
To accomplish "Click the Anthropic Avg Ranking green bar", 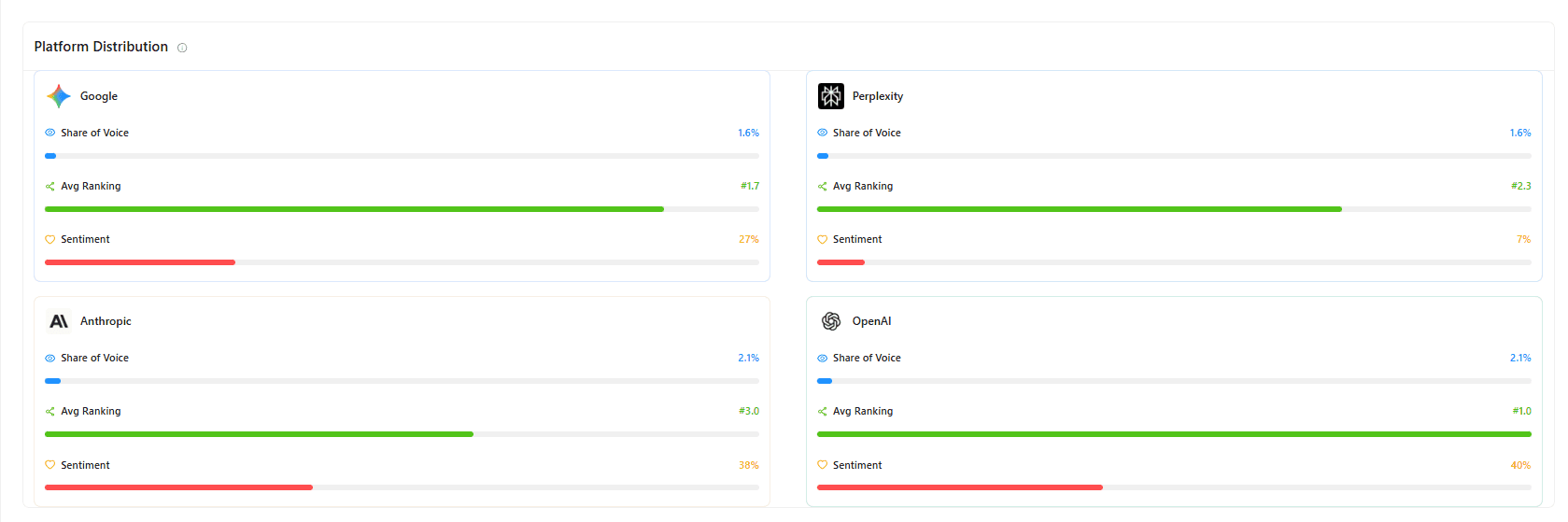I will [x=259, y=434].
